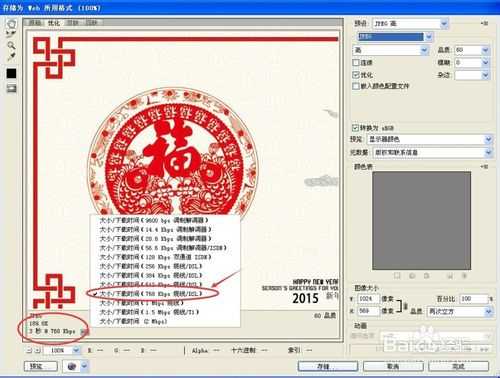Choose 1 Mbps 缆线 menu entry
Screen dimensions: 500x378
coord(165,303)
